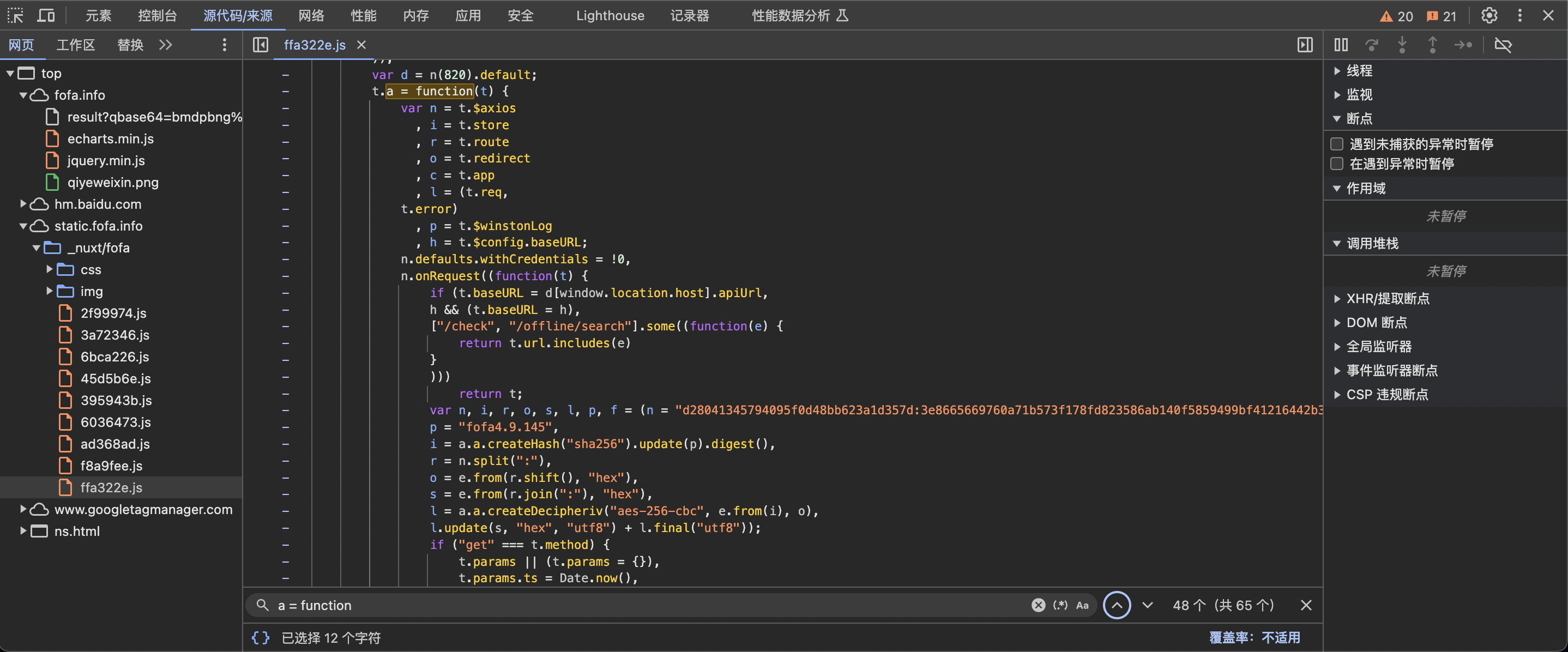Image resolution: width=1568 pixels, height=652 pixels.
Task: Expand the css folder
Action: 49,270
